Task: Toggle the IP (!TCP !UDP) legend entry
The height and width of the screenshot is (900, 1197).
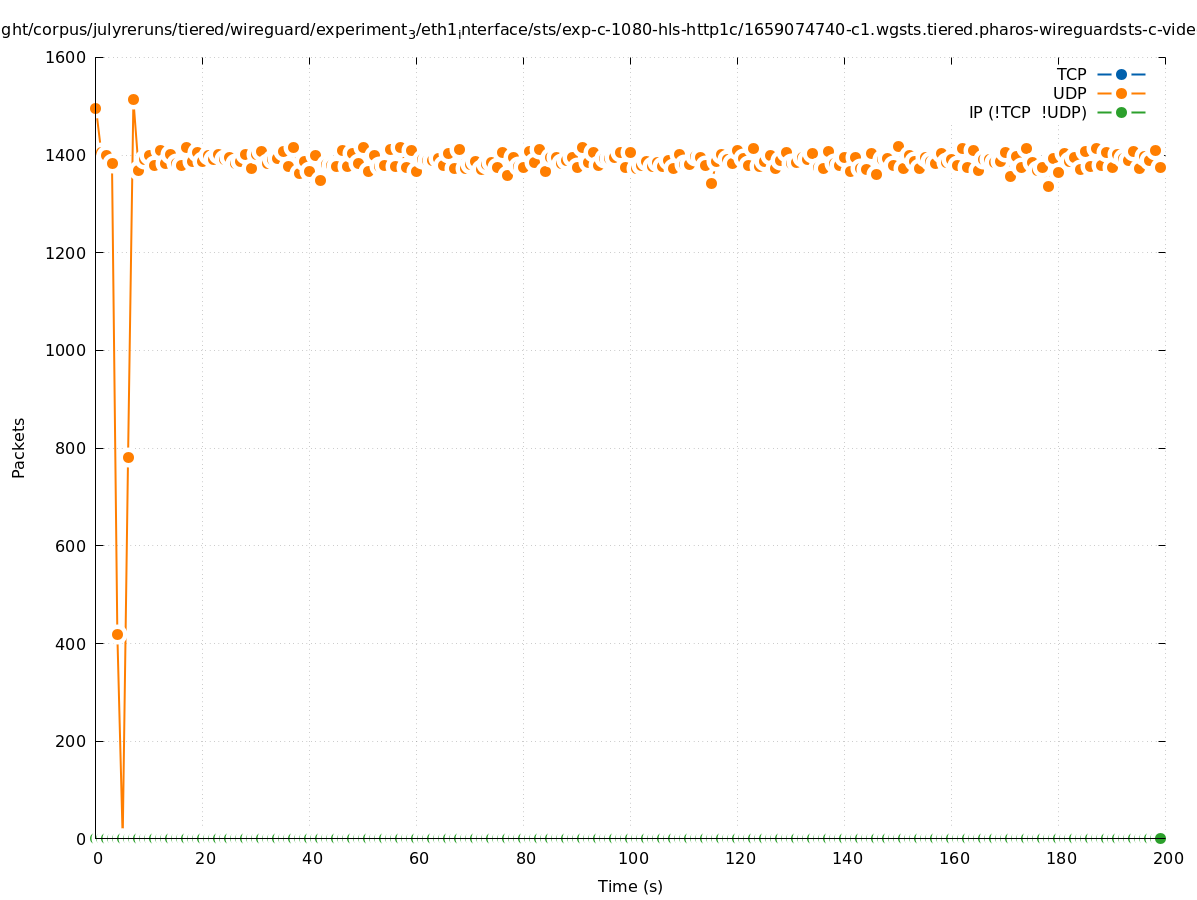Action: [1027, 112]
